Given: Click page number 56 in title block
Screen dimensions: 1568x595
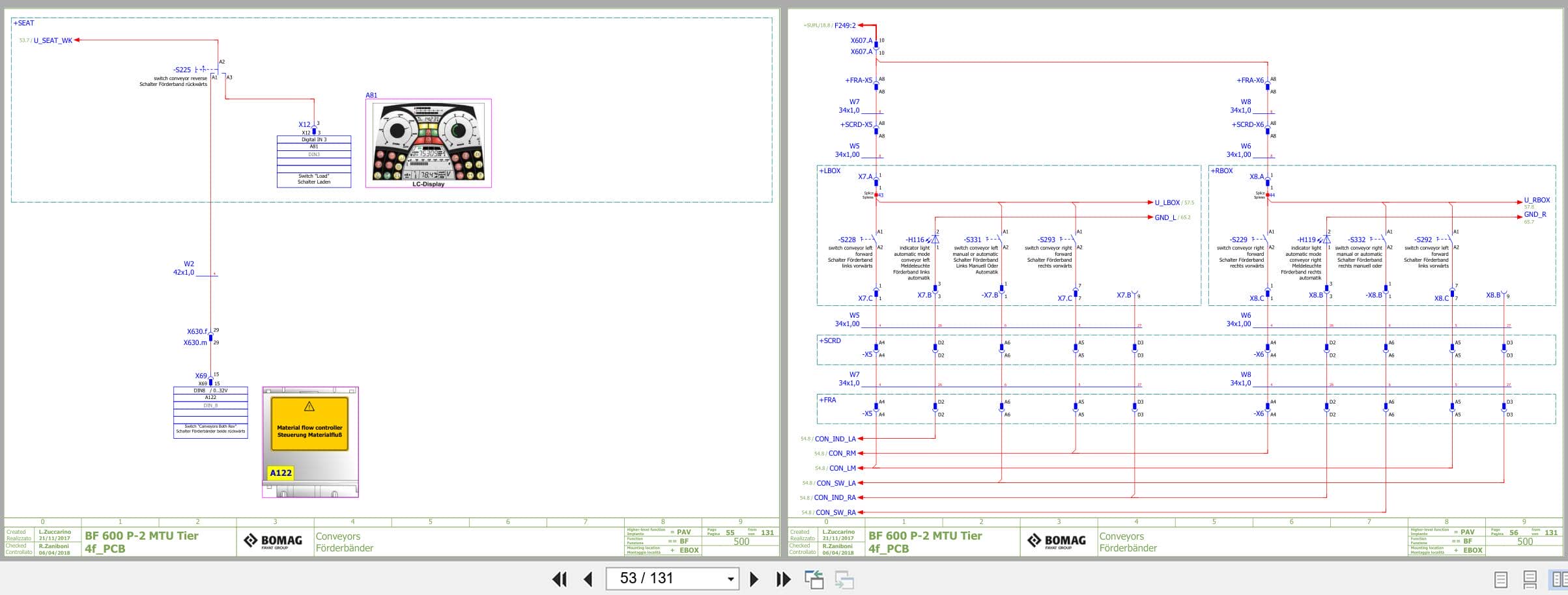Looking at the screenshot, I should click(1514, 533).
